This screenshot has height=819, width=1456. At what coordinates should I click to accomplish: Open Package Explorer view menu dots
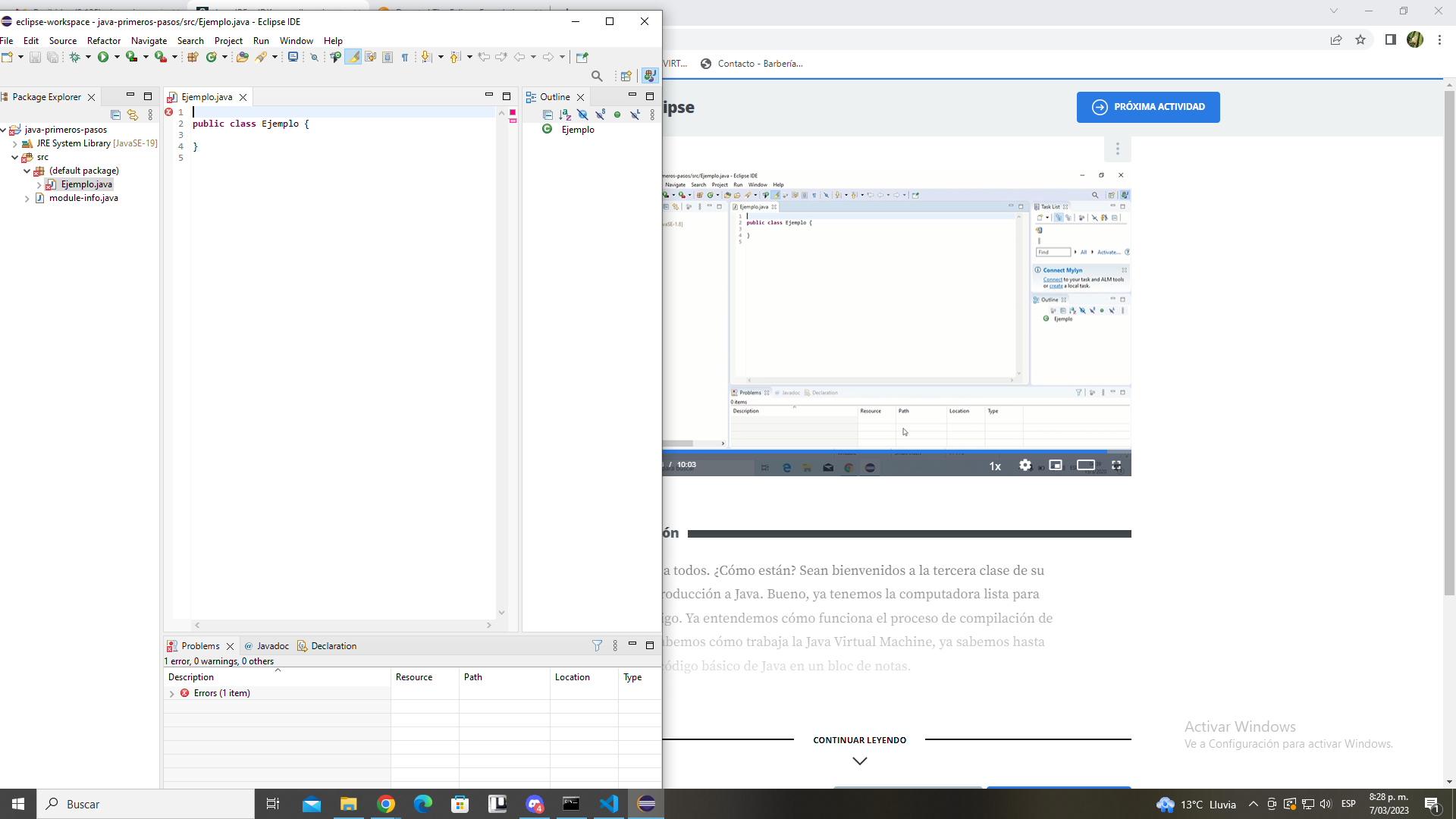(x=150, y=115)
